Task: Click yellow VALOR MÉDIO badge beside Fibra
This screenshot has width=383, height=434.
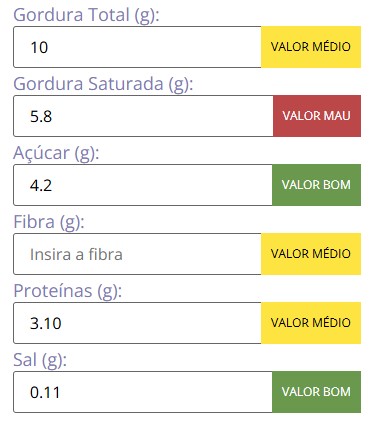Action: pyautogui.click(x=311, y=254)
